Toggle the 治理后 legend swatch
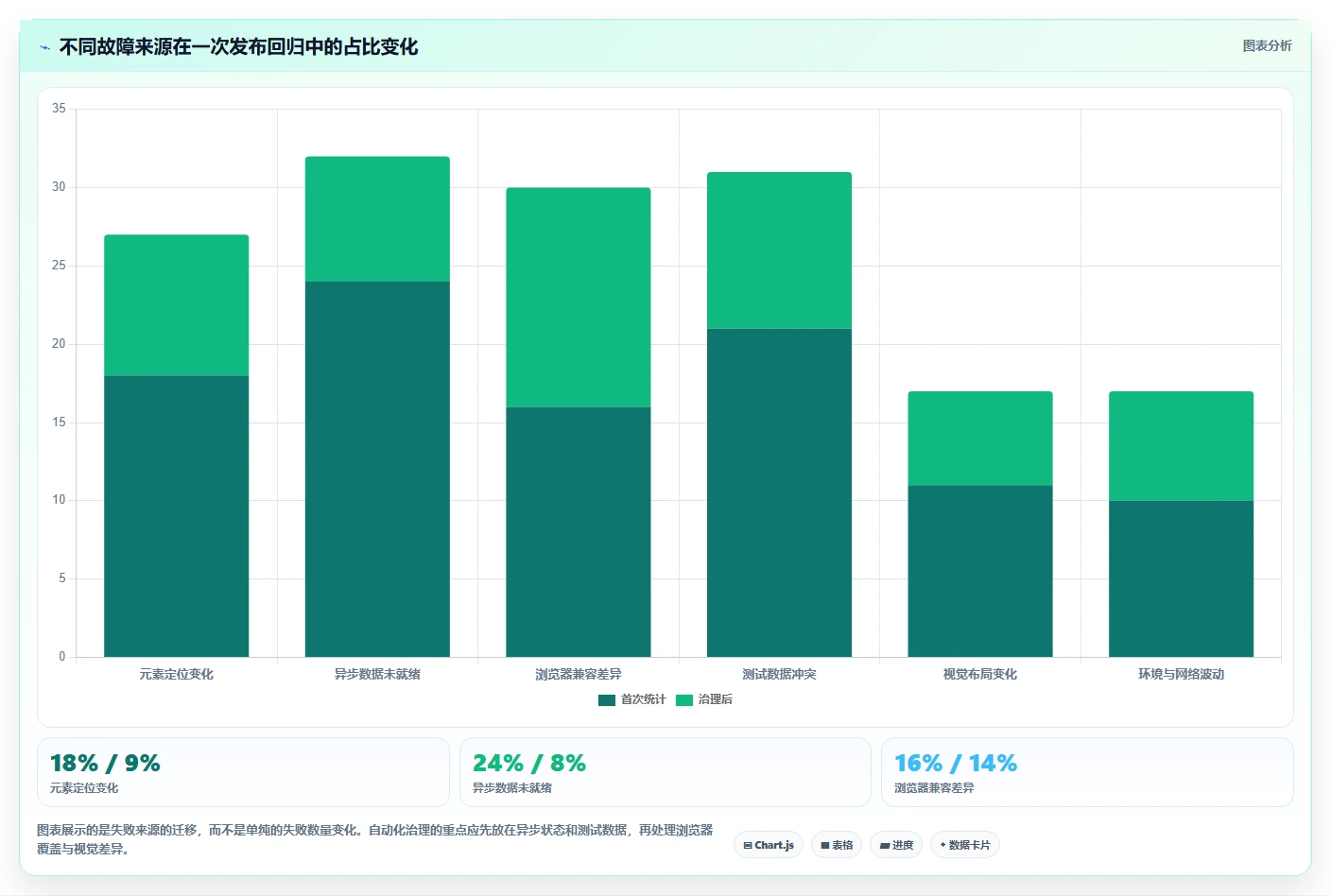Image resolution: width=1331 pixels, height=896 pixels. tap(684, 700)
